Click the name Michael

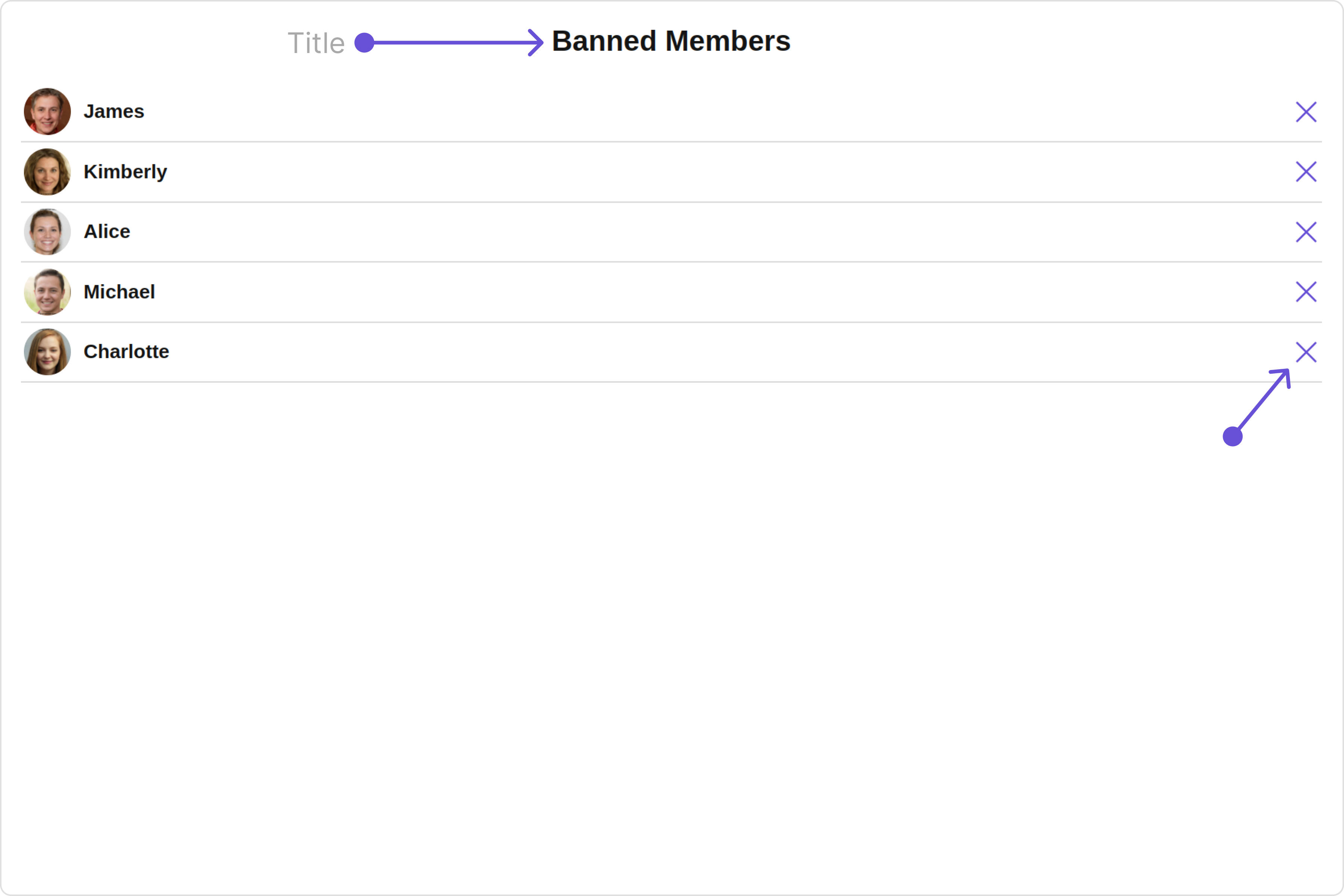119,292
